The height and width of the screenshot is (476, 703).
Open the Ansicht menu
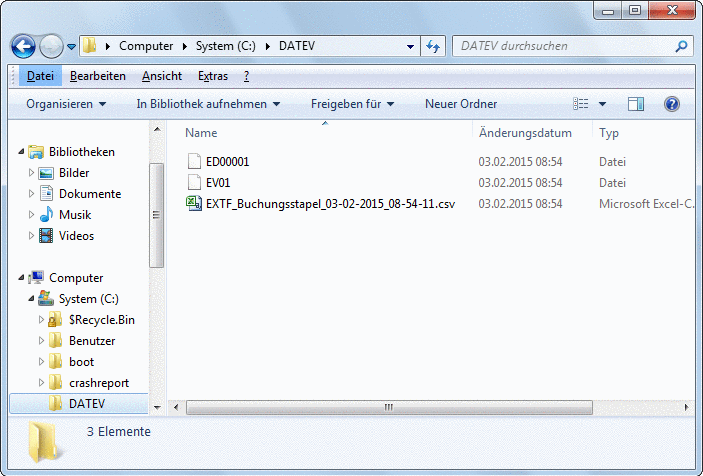pos(162,76)
